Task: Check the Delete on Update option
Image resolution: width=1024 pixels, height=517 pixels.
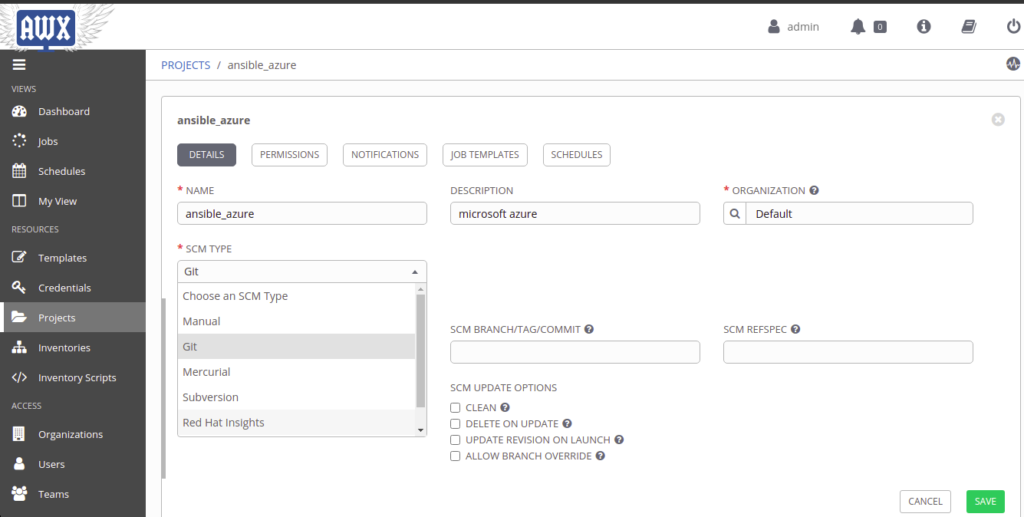Action: [x=455, y=424]
